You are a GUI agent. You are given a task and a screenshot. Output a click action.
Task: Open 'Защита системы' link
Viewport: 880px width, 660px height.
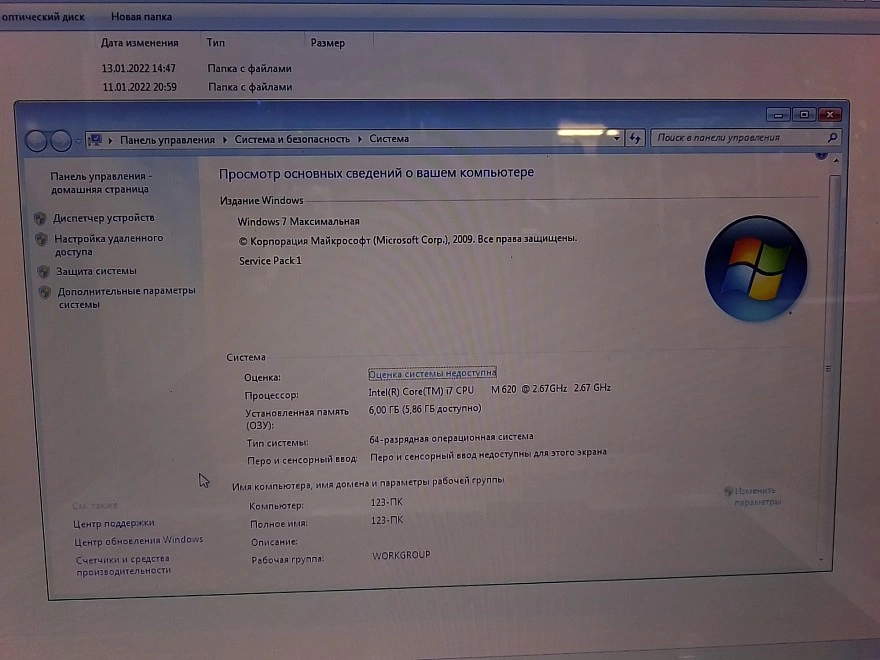[x=96, y=271]
